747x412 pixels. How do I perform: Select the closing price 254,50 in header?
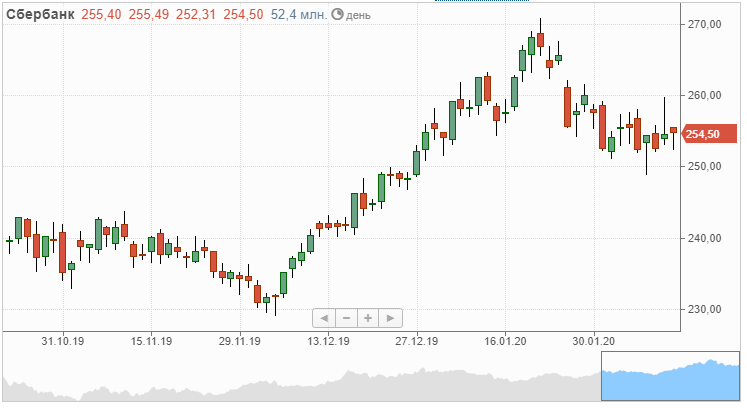tap(243, 15)
